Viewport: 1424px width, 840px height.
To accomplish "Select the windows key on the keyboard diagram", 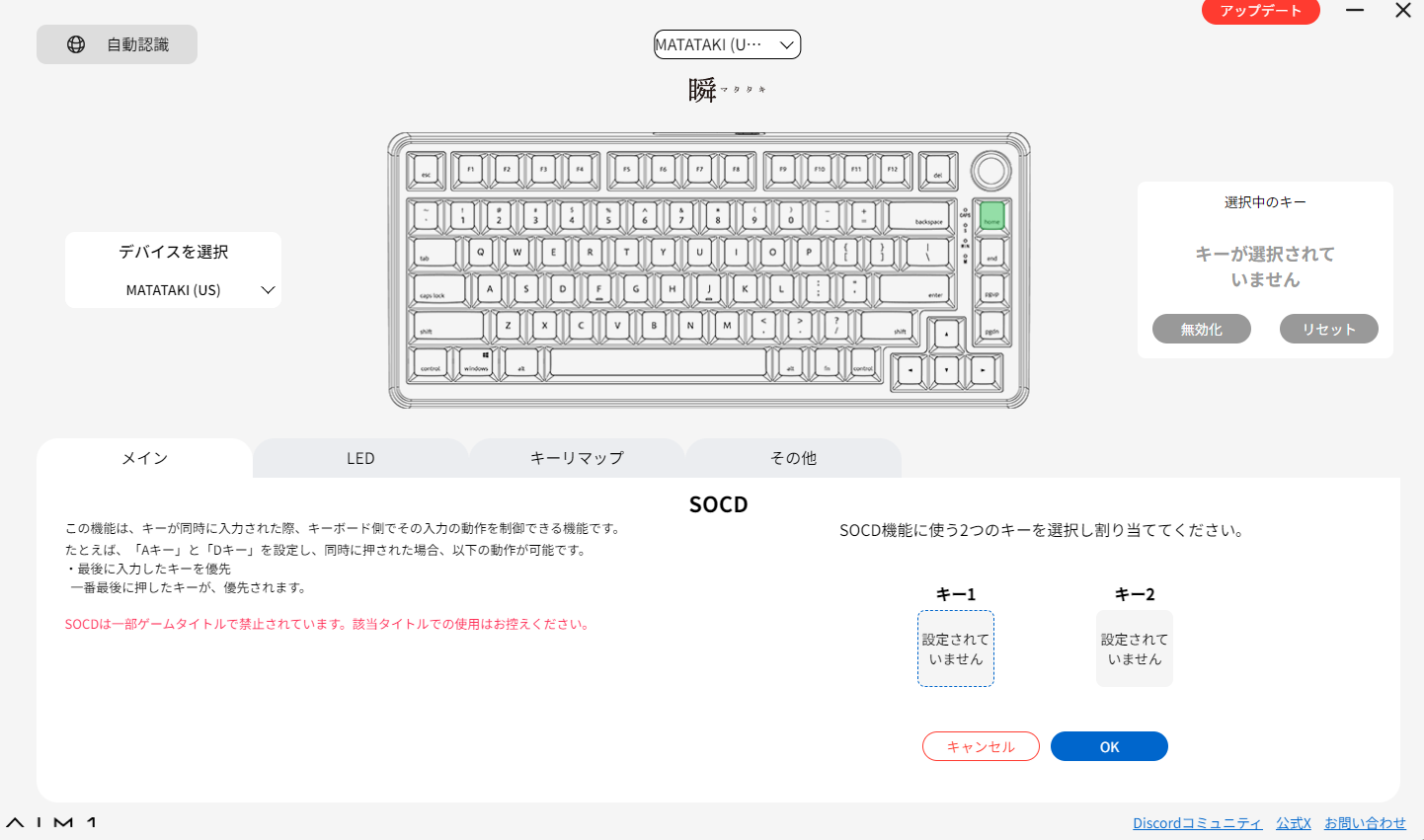I will coord(477,362).
